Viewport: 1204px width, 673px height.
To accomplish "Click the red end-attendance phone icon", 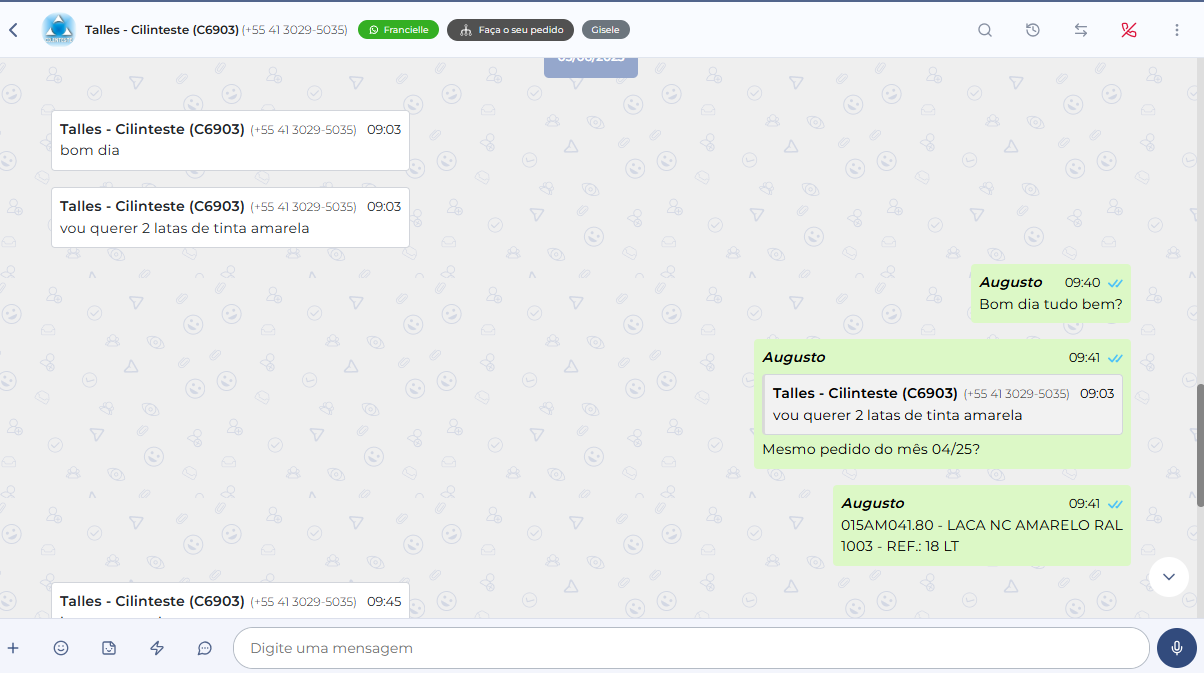I will pos(1129,30).
